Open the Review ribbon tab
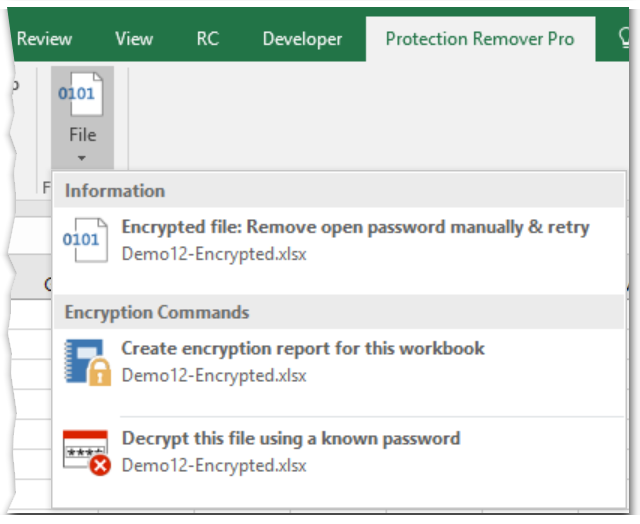The height and width of the screenshot is (524, 640). [x=44, y=39]
